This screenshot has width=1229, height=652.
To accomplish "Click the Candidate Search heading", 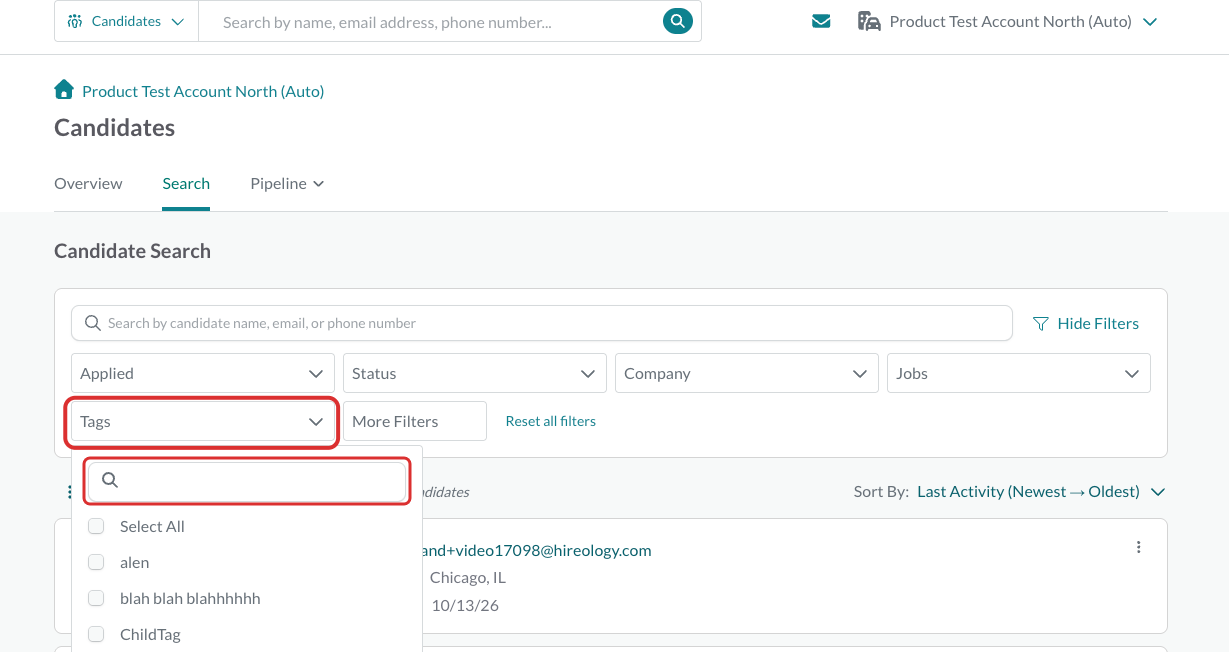I will [132, 251].
